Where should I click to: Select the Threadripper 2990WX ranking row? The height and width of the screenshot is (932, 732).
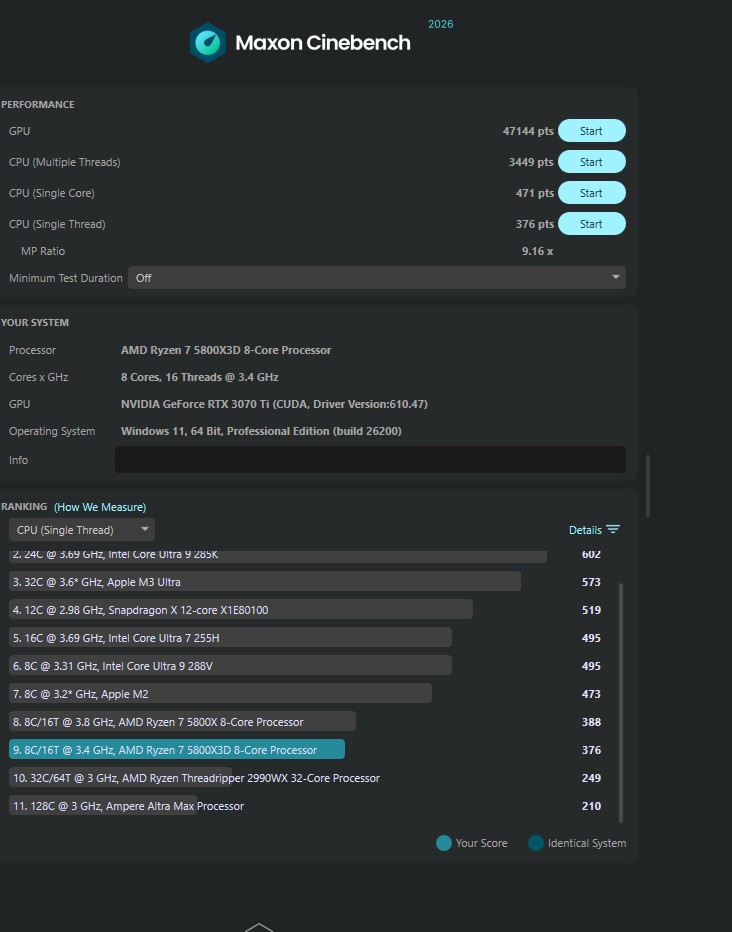click(x=194, y=777)
